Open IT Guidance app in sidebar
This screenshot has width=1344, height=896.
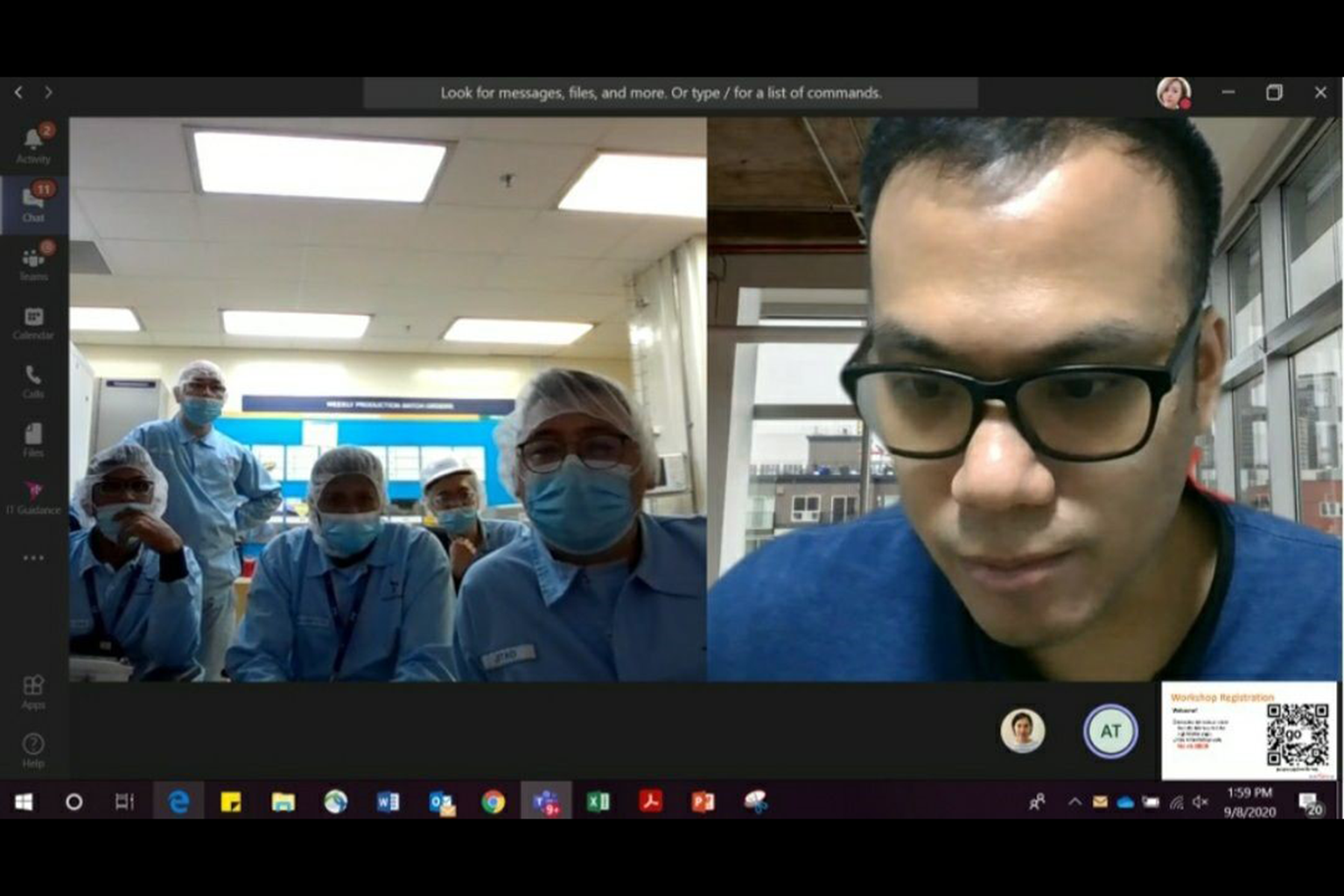click(33, 497)
